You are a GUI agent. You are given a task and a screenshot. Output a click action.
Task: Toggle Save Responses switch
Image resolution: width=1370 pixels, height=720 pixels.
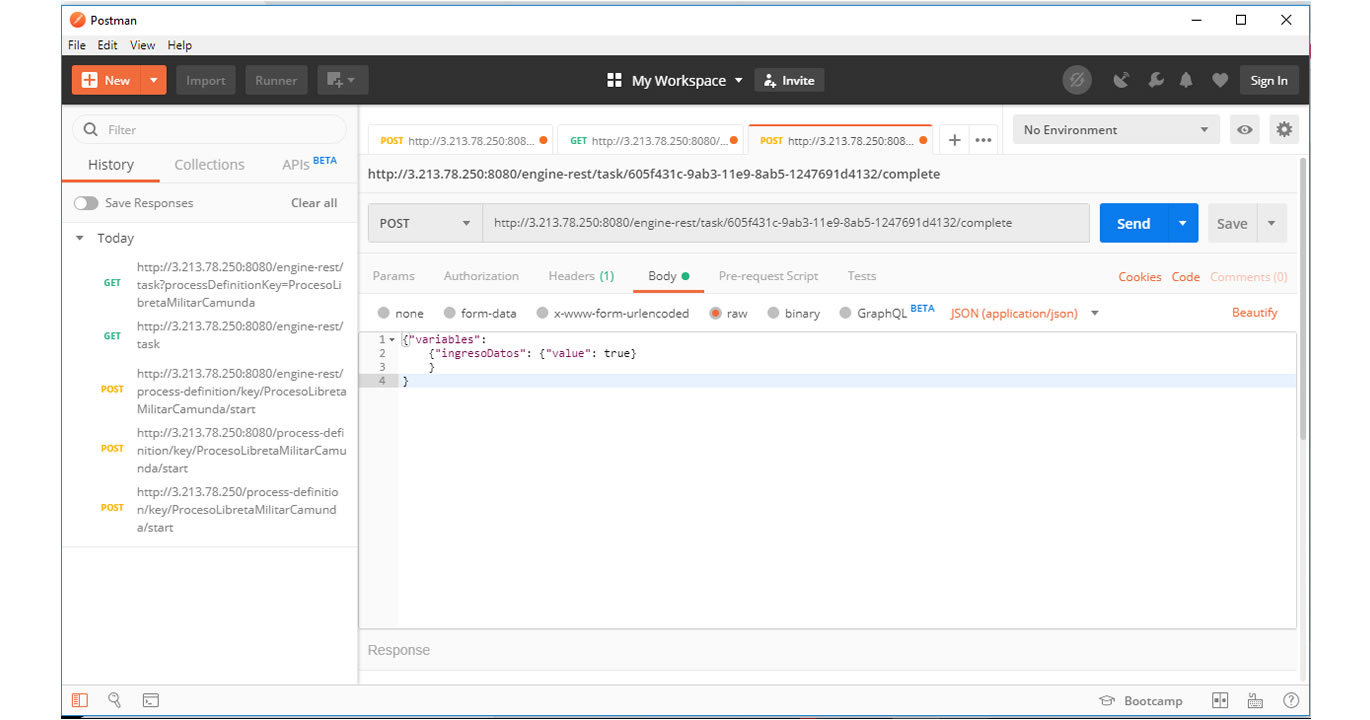(86, 203)
